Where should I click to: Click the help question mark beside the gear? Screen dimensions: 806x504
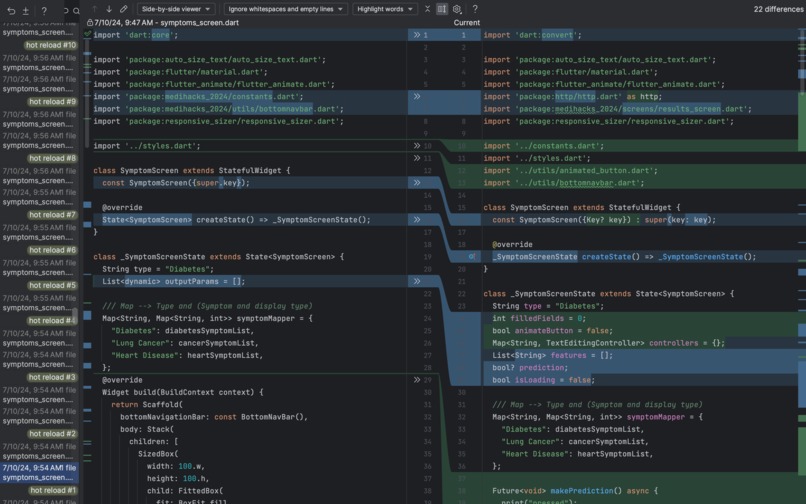pos(475,9)
